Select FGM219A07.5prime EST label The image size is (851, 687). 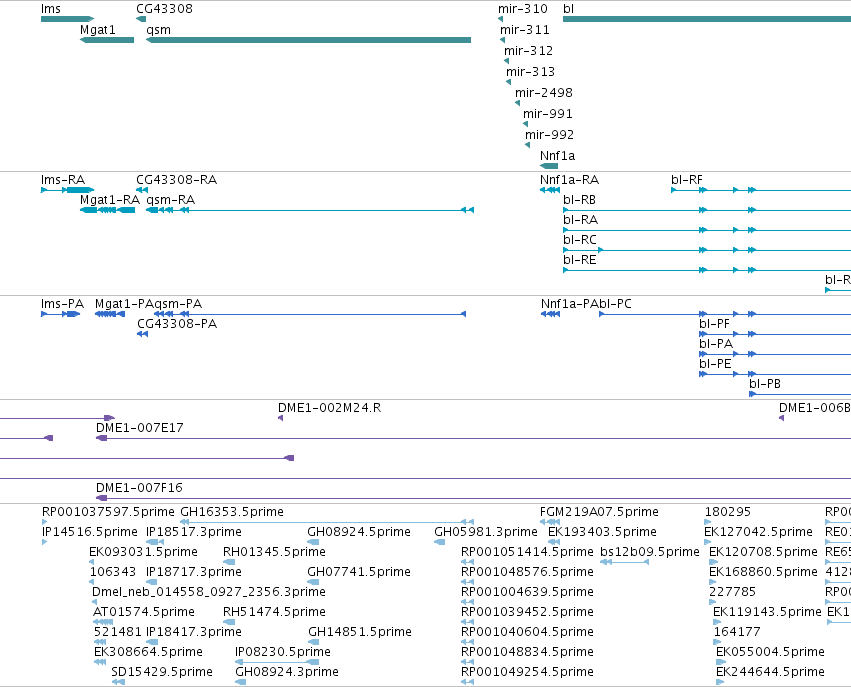coord(599,512)
